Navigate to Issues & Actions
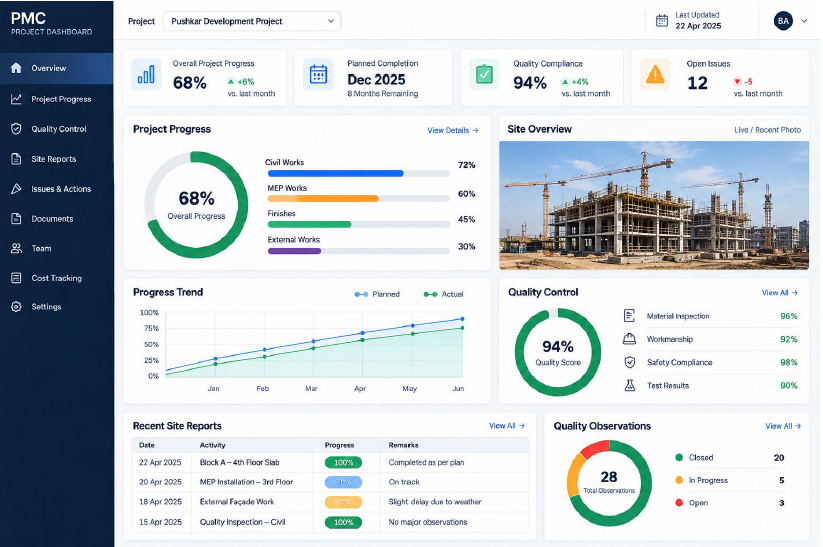 57,188
